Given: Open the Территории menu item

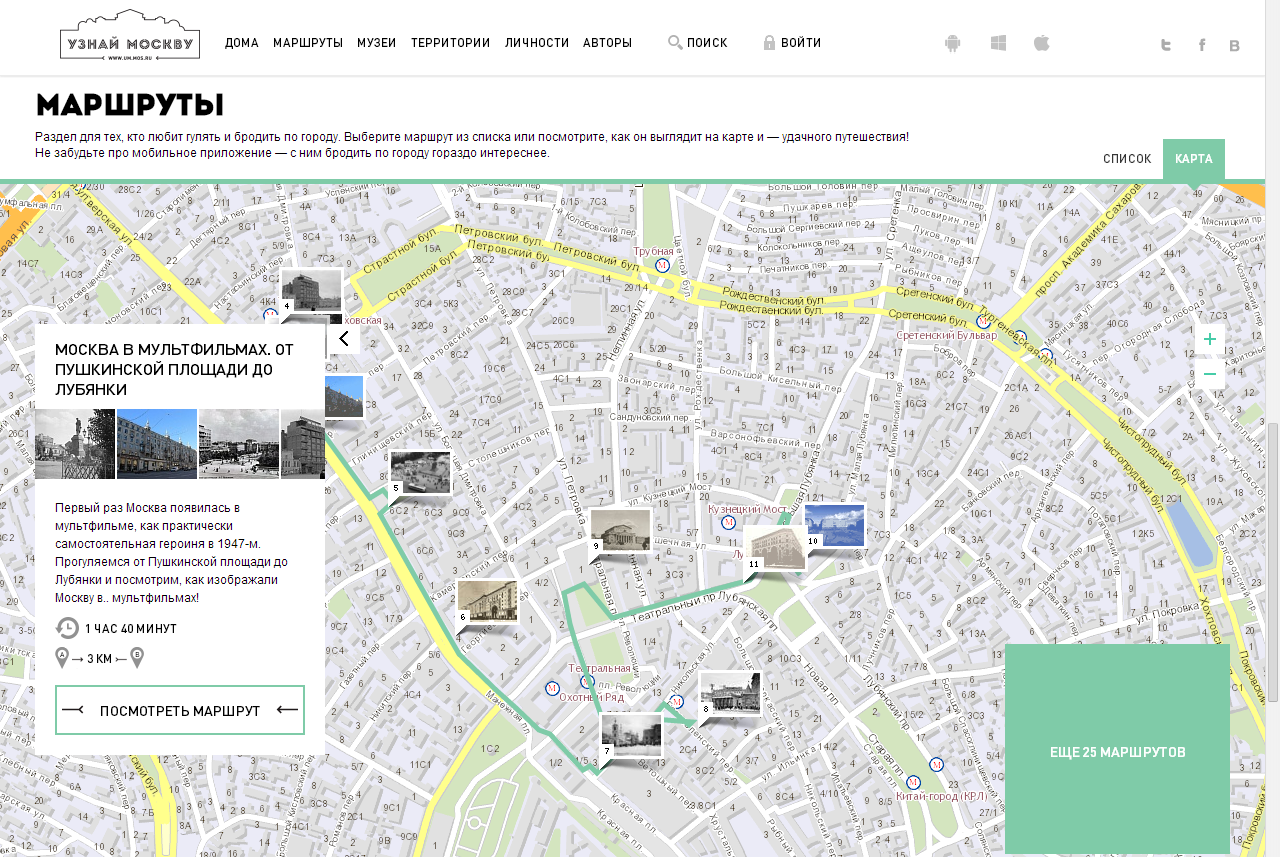Looking at the screenshot, I should pyautogui.click(x=450, y=43).
